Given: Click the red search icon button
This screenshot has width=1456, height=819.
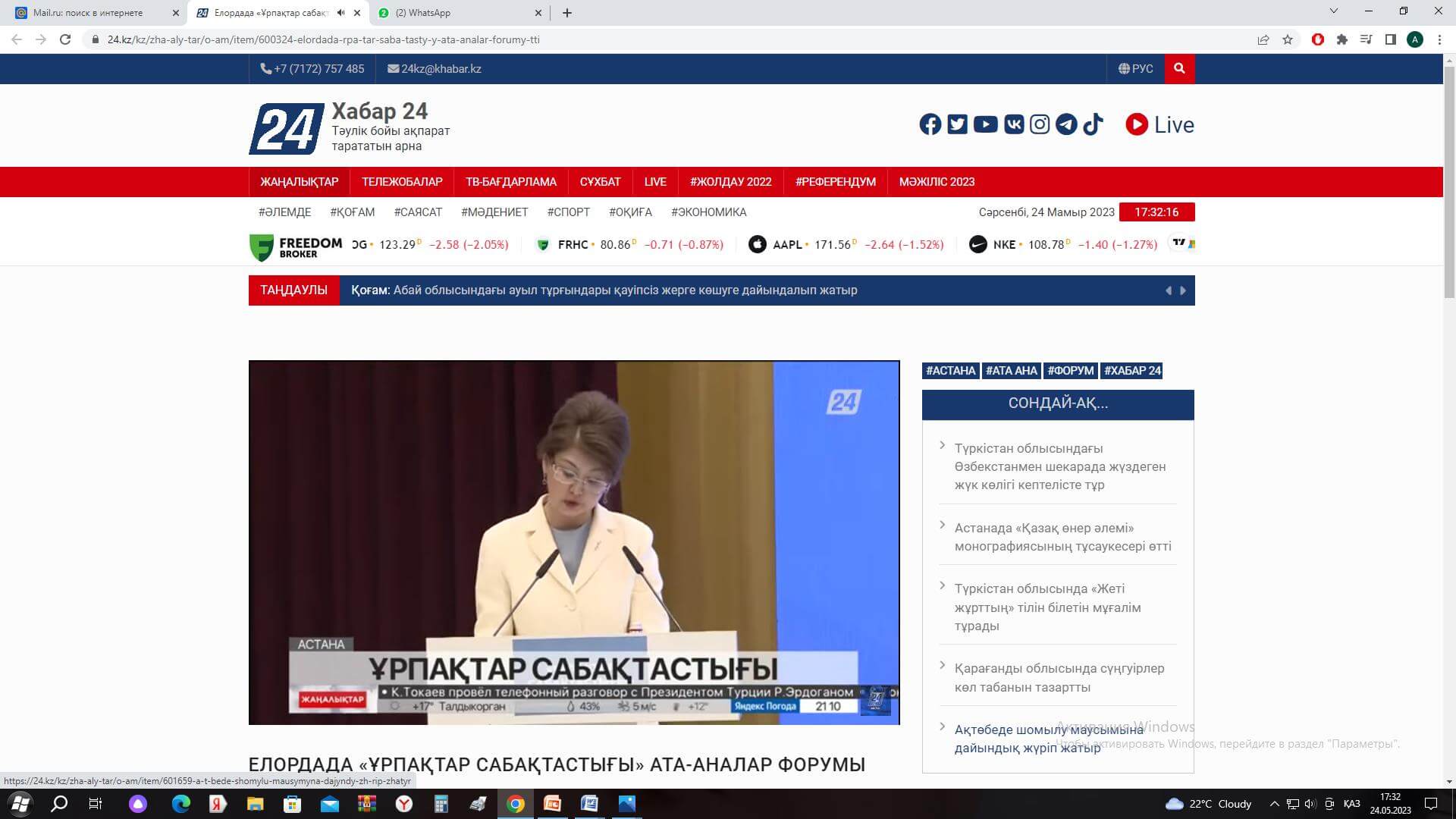Looking at the screenshot, I should coord(1179,68).
